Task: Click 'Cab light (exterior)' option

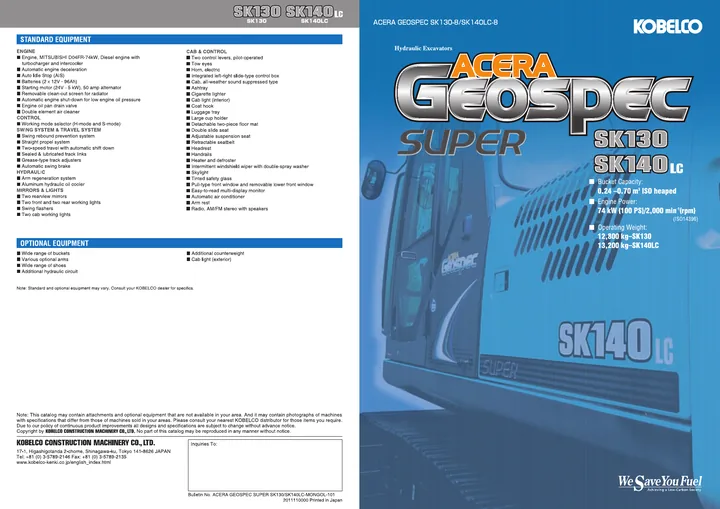Action: (211, 259)
